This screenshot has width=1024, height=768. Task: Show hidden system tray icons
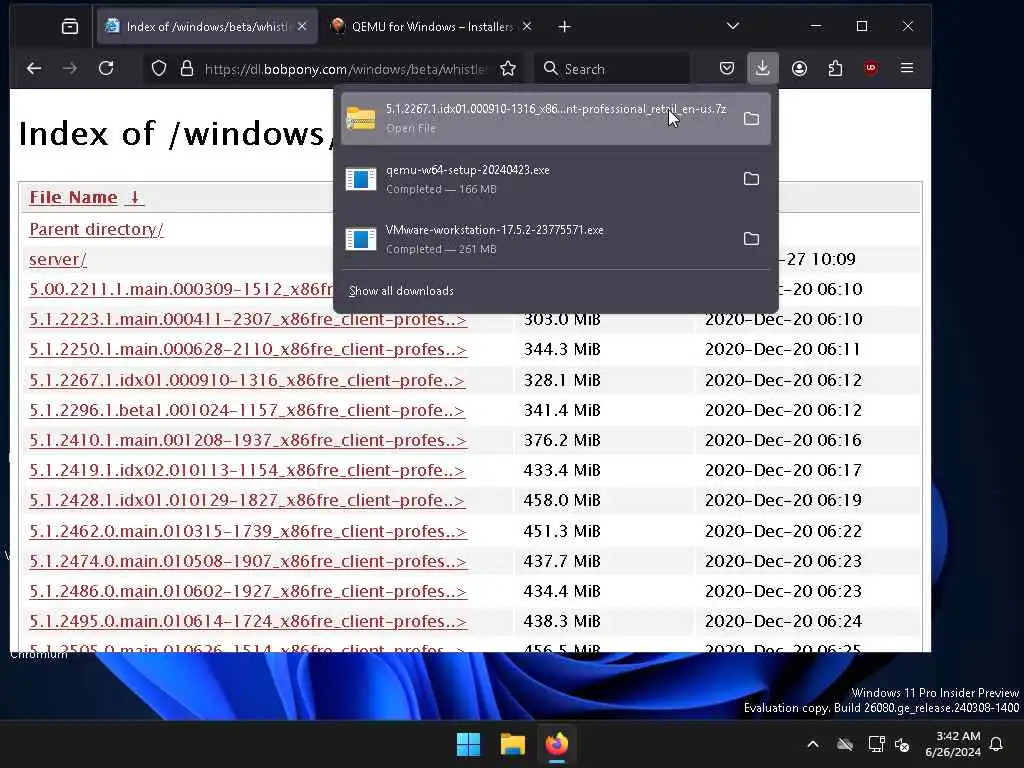pyautogui.click(x=813, y=744)
